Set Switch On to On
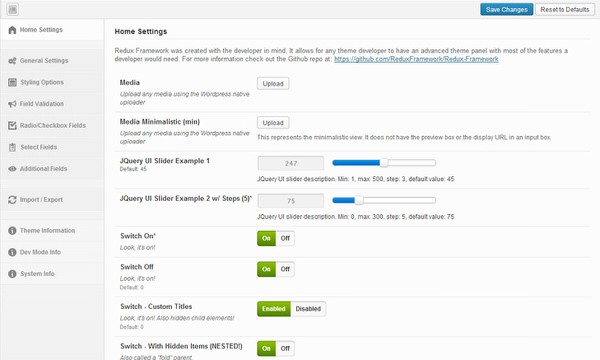This screenshot has width=600, height=360. tap(266, 238)
